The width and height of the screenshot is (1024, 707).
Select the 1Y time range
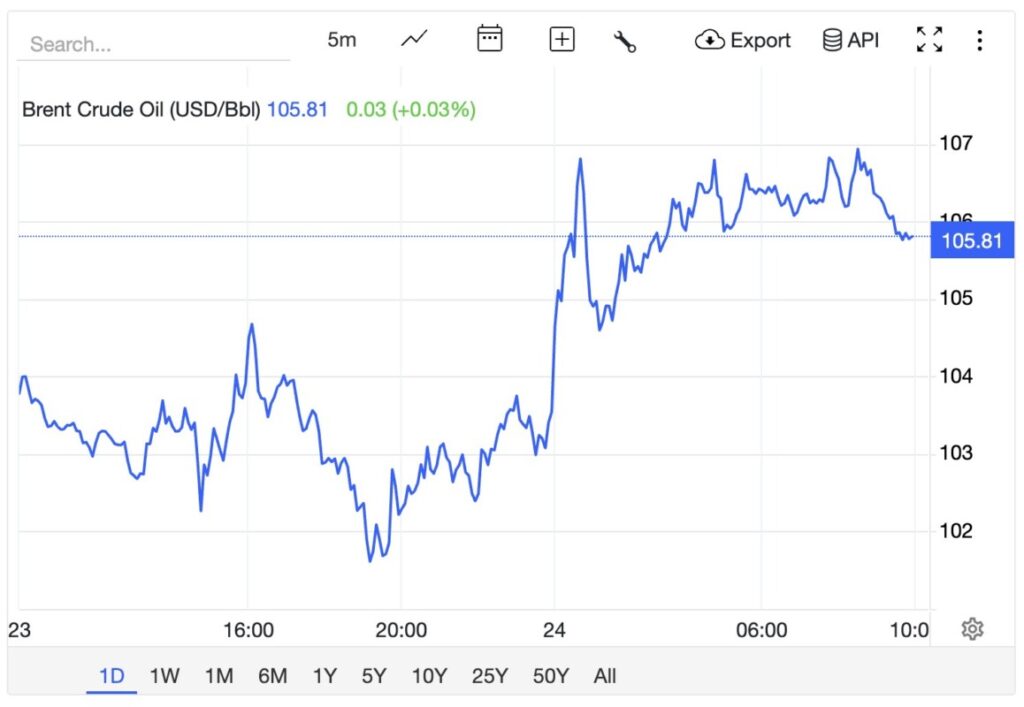(324, 676)
